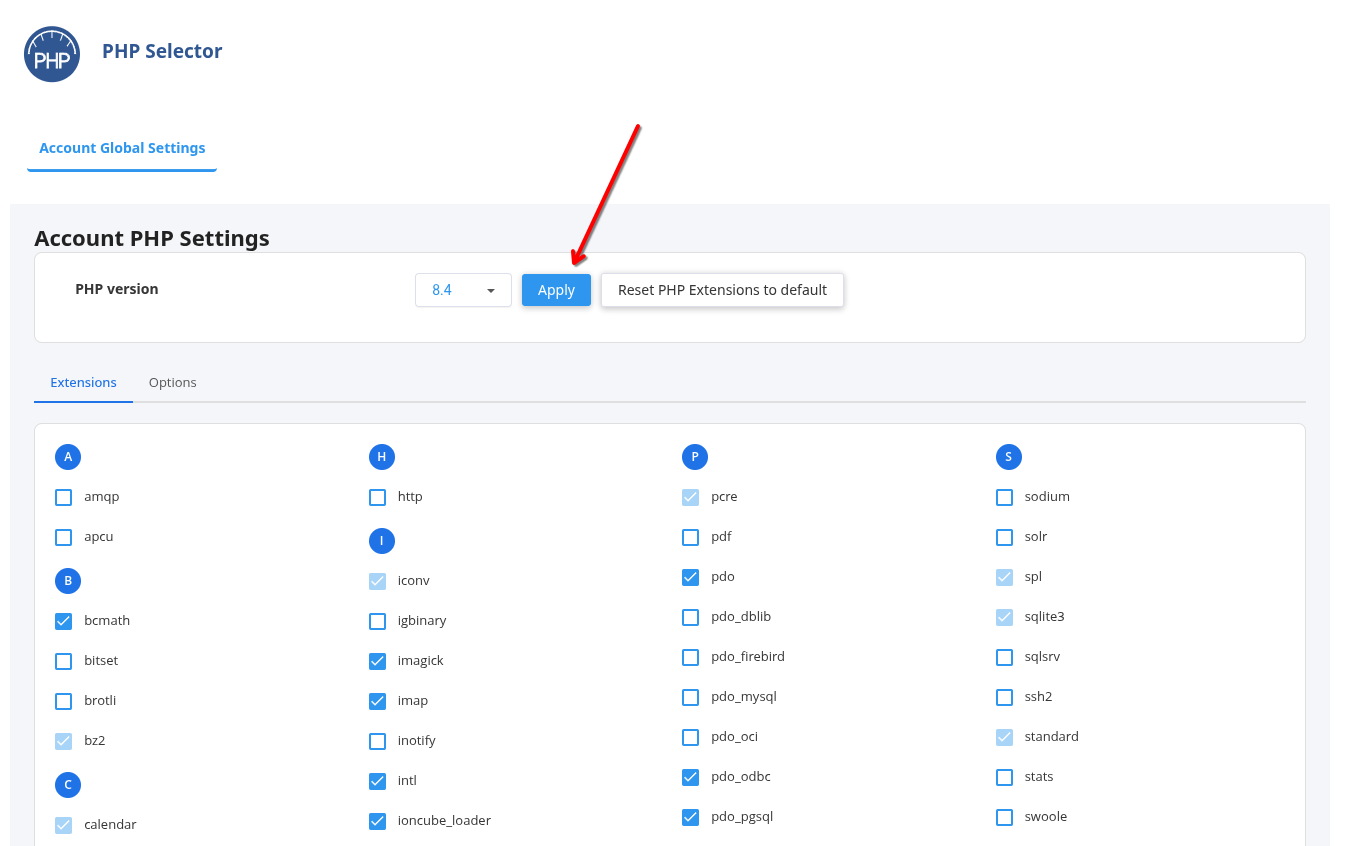Enable the igbinary extension checkbox

(x=378, y=621)
